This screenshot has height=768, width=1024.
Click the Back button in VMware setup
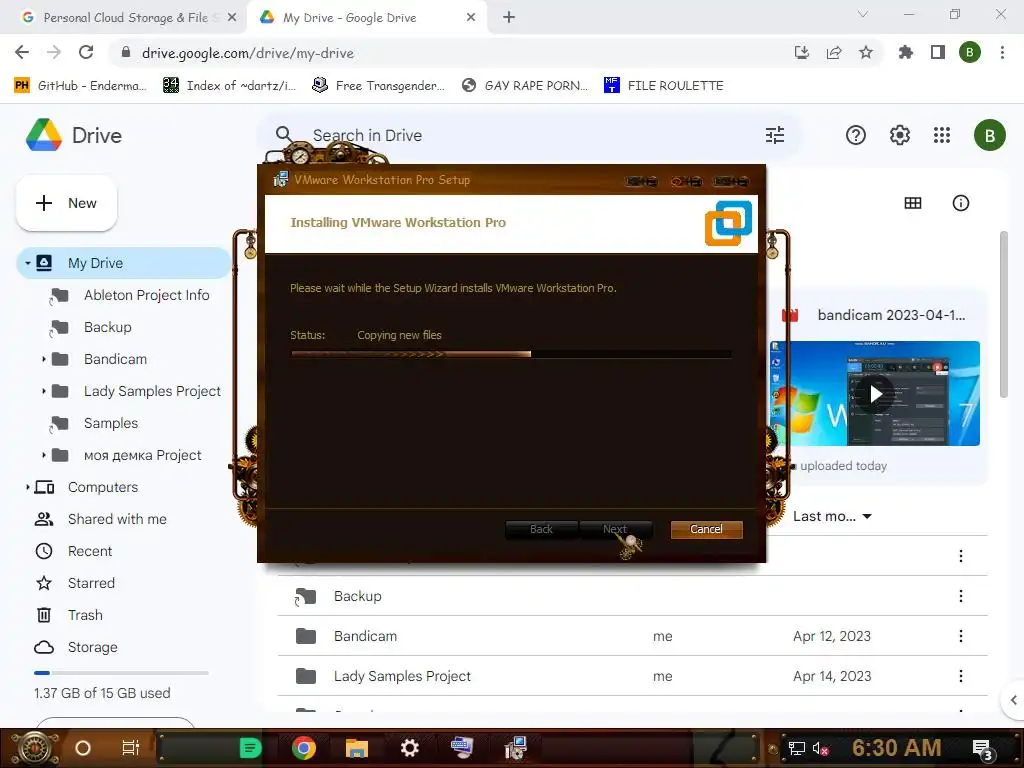[x=541, y=529]
